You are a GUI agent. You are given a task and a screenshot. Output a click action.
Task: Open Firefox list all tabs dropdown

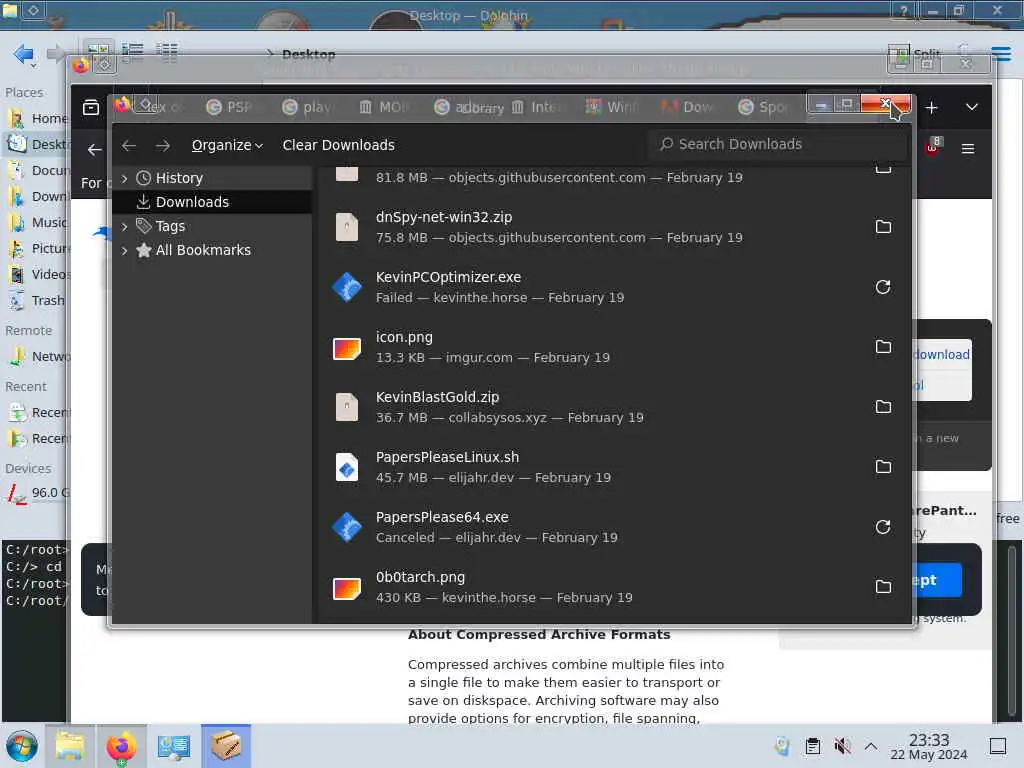tap(972, 107)
